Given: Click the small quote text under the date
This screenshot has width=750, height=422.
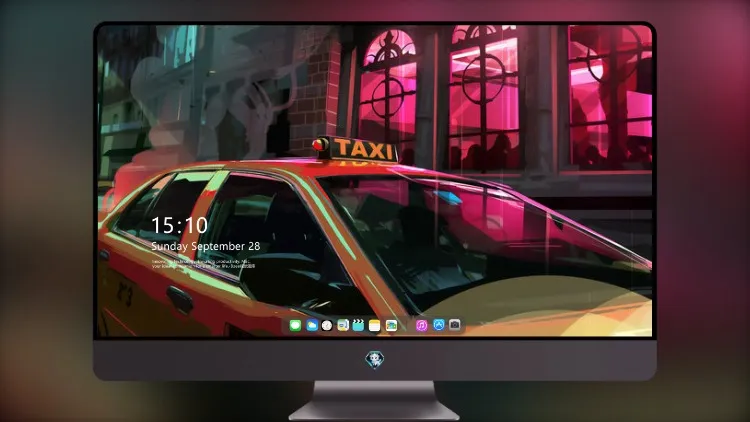Looking at the screenshot, I should [203, 264].
